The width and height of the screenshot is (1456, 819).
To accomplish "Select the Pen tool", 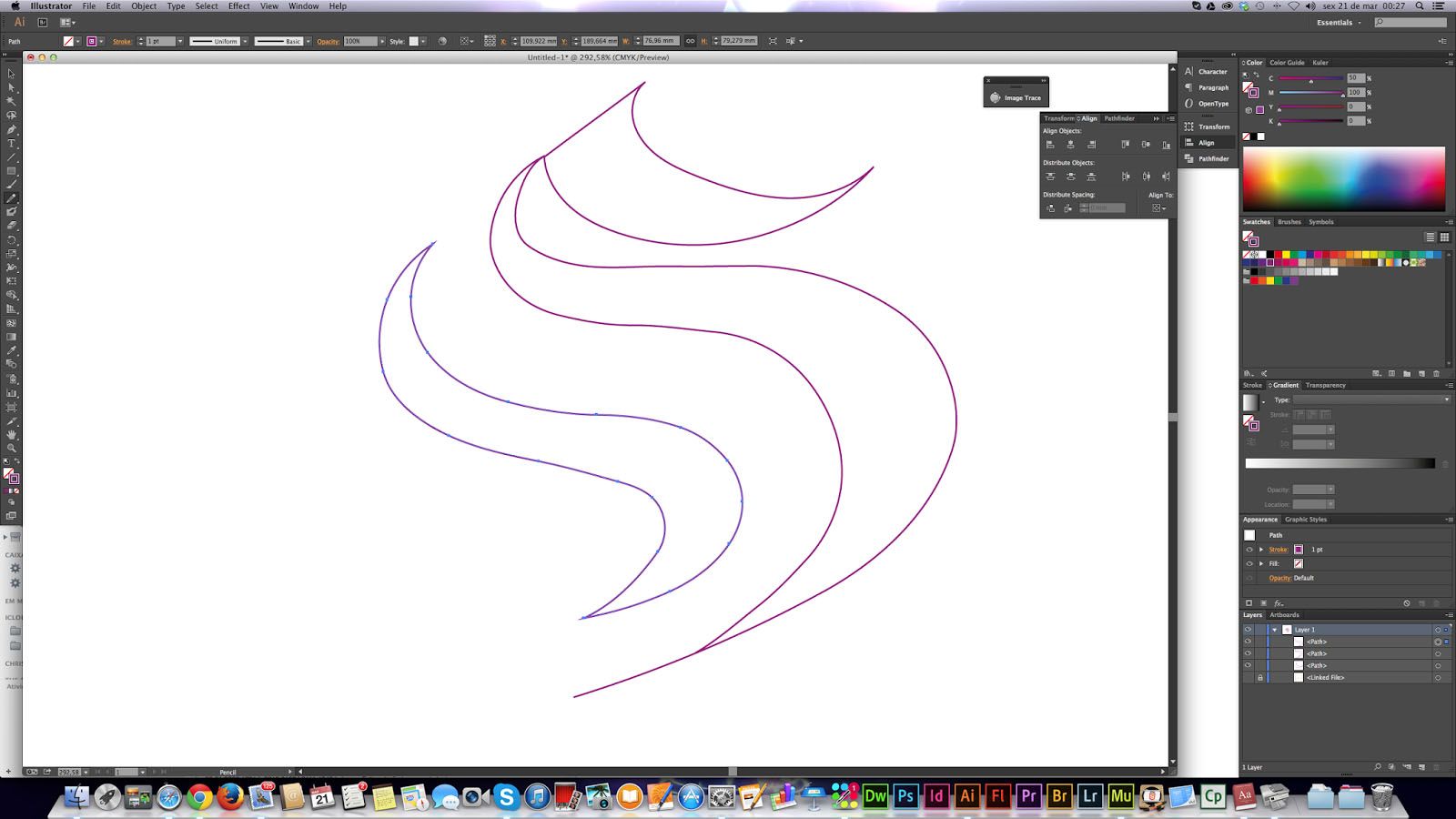I will point(12,129).
